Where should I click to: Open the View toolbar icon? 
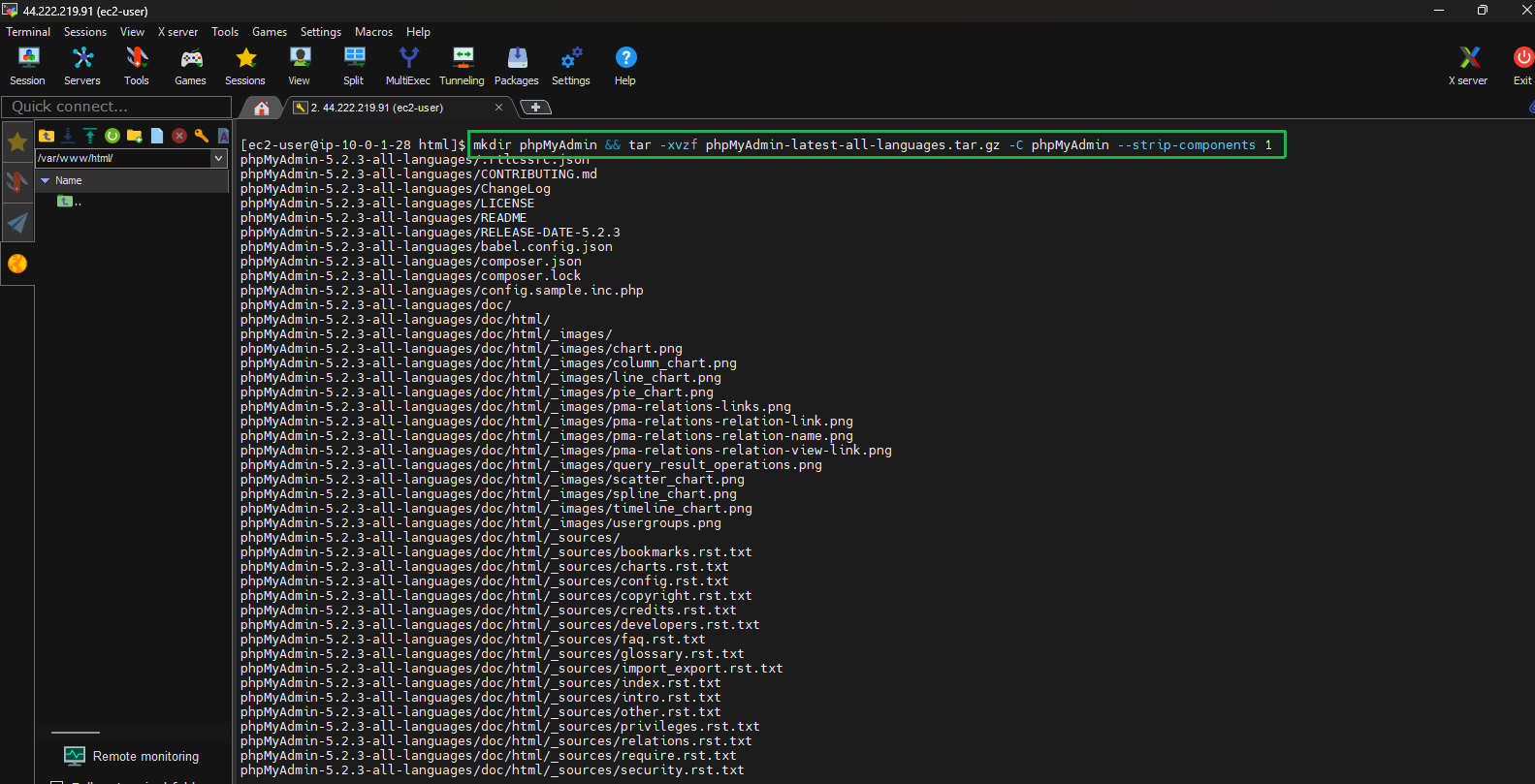pyautogui.click(x=300, y=66)
